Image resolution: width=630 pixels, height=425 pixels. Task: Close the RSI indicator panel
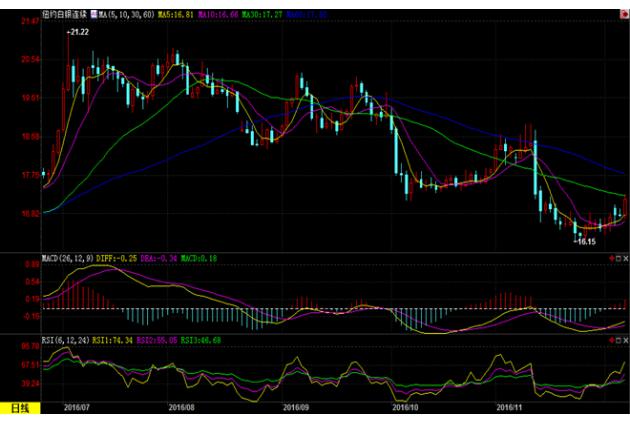click(x=624, y=341)
